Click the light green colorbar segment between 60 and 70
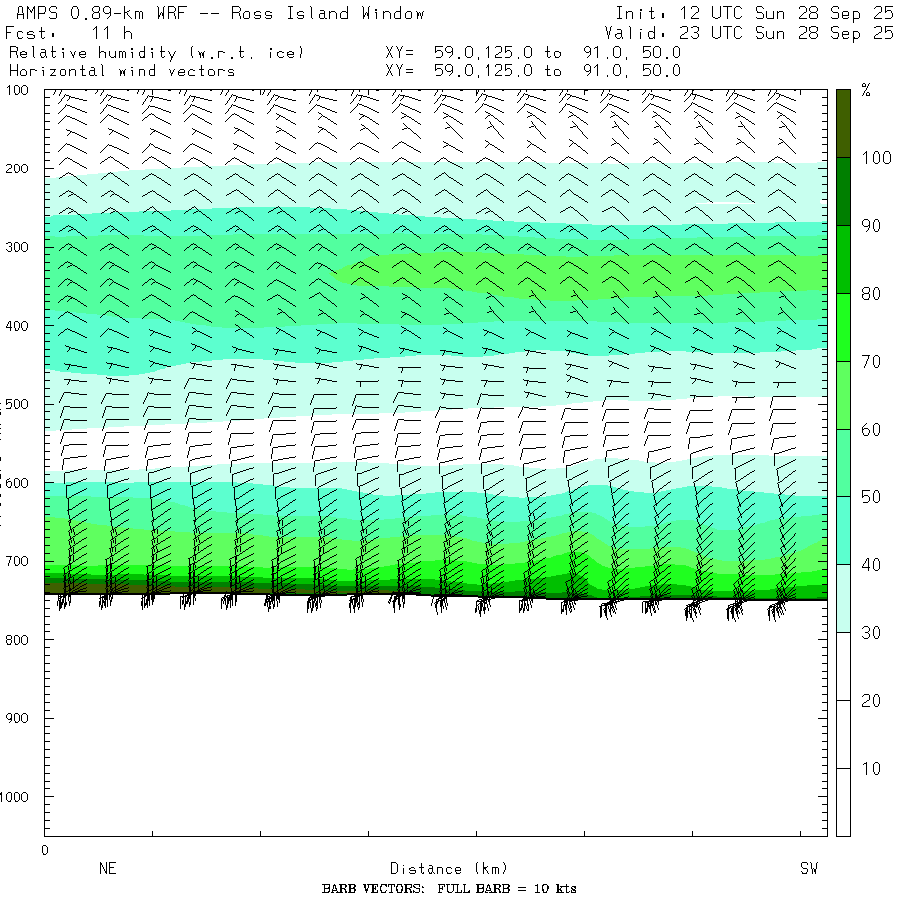Screen dimensions: 900x900 [843, 395]
